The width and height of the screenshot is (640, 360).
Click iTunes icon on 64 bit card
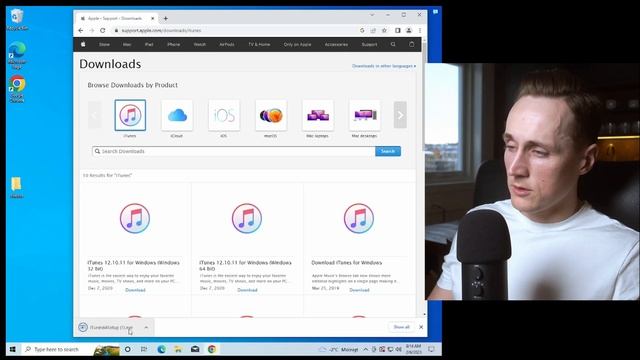[x=247, y=218]
